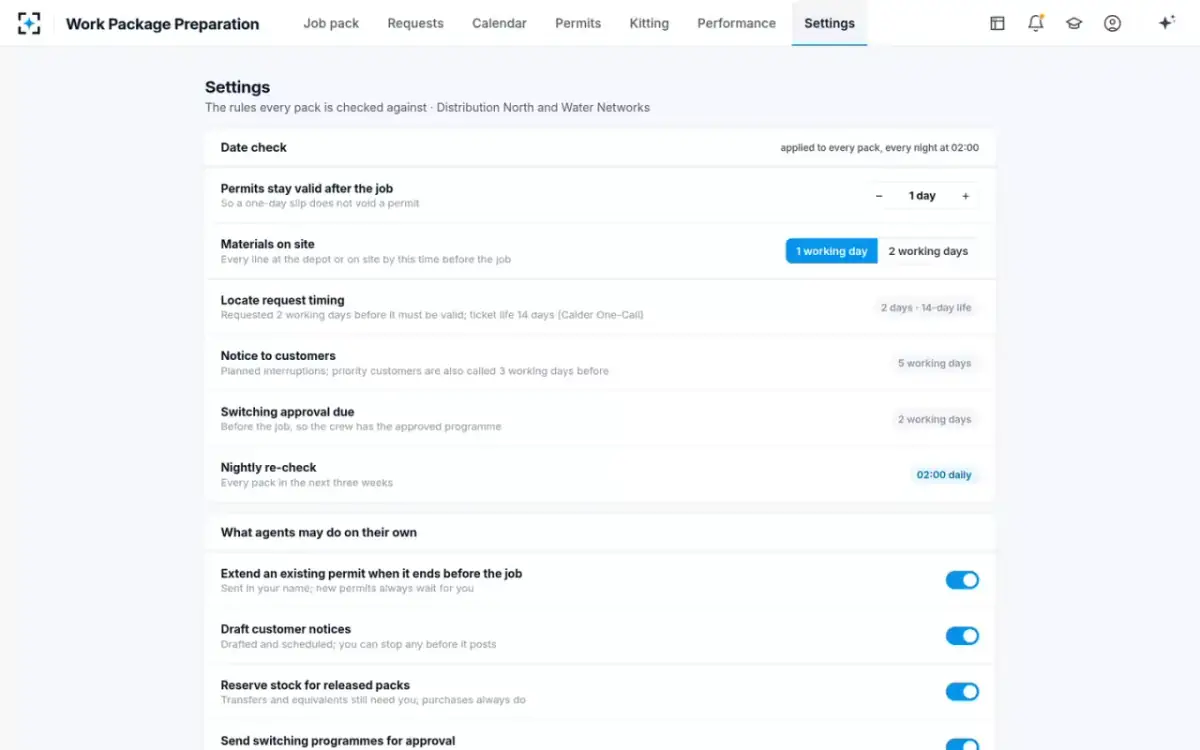Open the graduation cap learning icon
Screen dimensions: 1200x750
(x=1074, y=23)
